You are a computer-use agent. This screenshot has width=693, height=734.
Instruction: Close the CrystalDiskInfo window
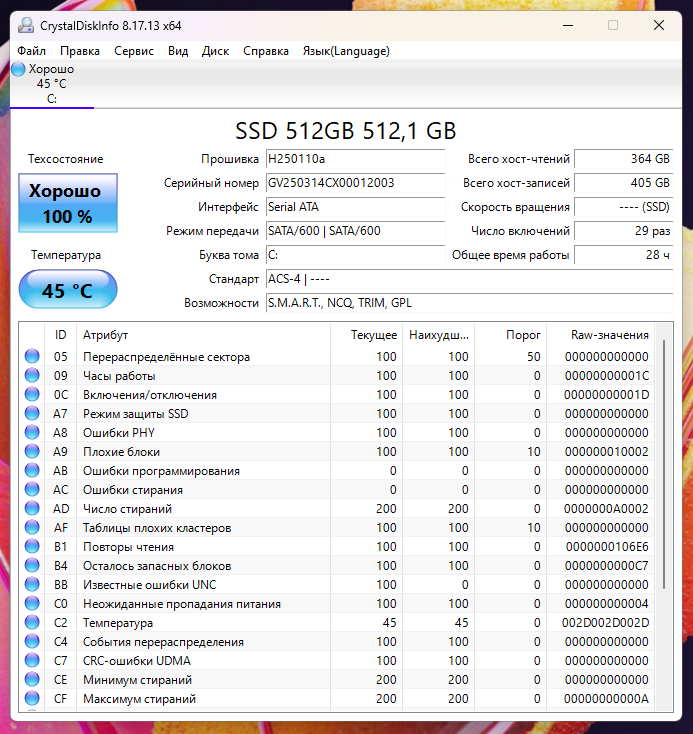(x=659, y=25)
